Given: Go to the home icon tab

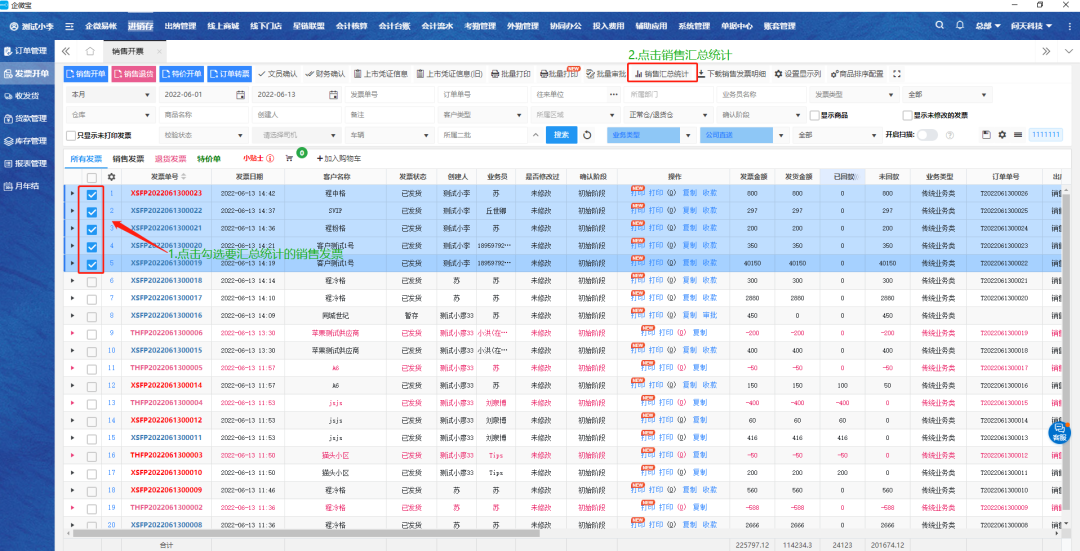Looking at the screenshot, I should tap(89, 51).
